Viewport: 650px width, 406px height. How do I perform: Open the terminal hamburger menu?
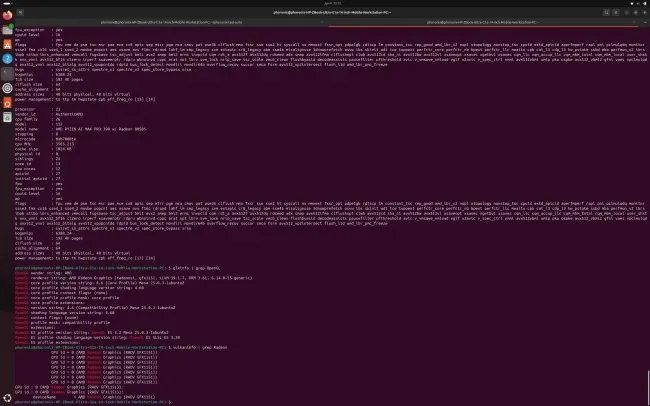616,12
